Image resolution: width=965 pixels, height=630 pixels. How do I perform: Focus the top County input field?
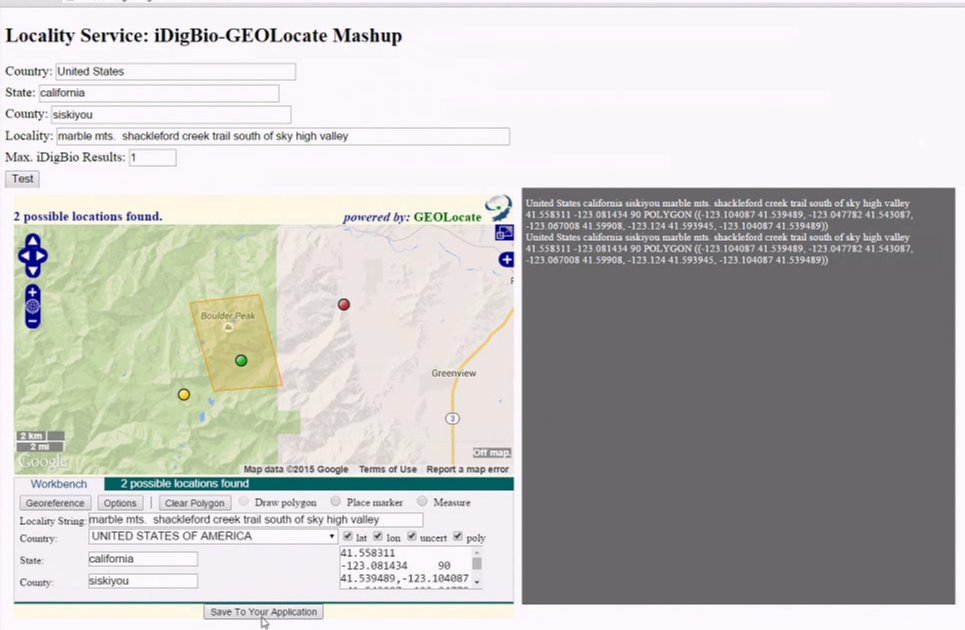tap(170, 114)
